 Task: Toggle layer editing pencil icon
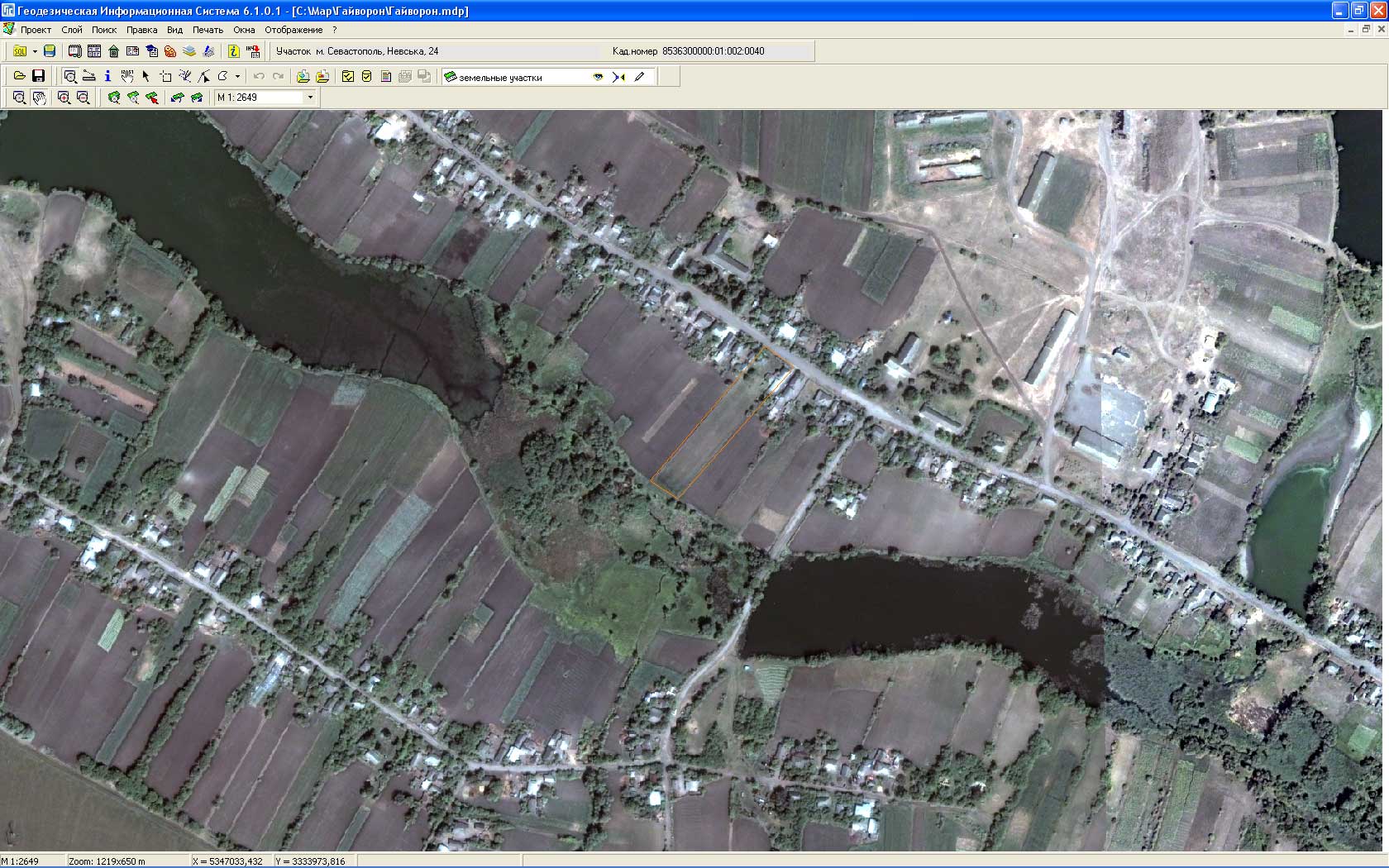click(x=639, y=77)
